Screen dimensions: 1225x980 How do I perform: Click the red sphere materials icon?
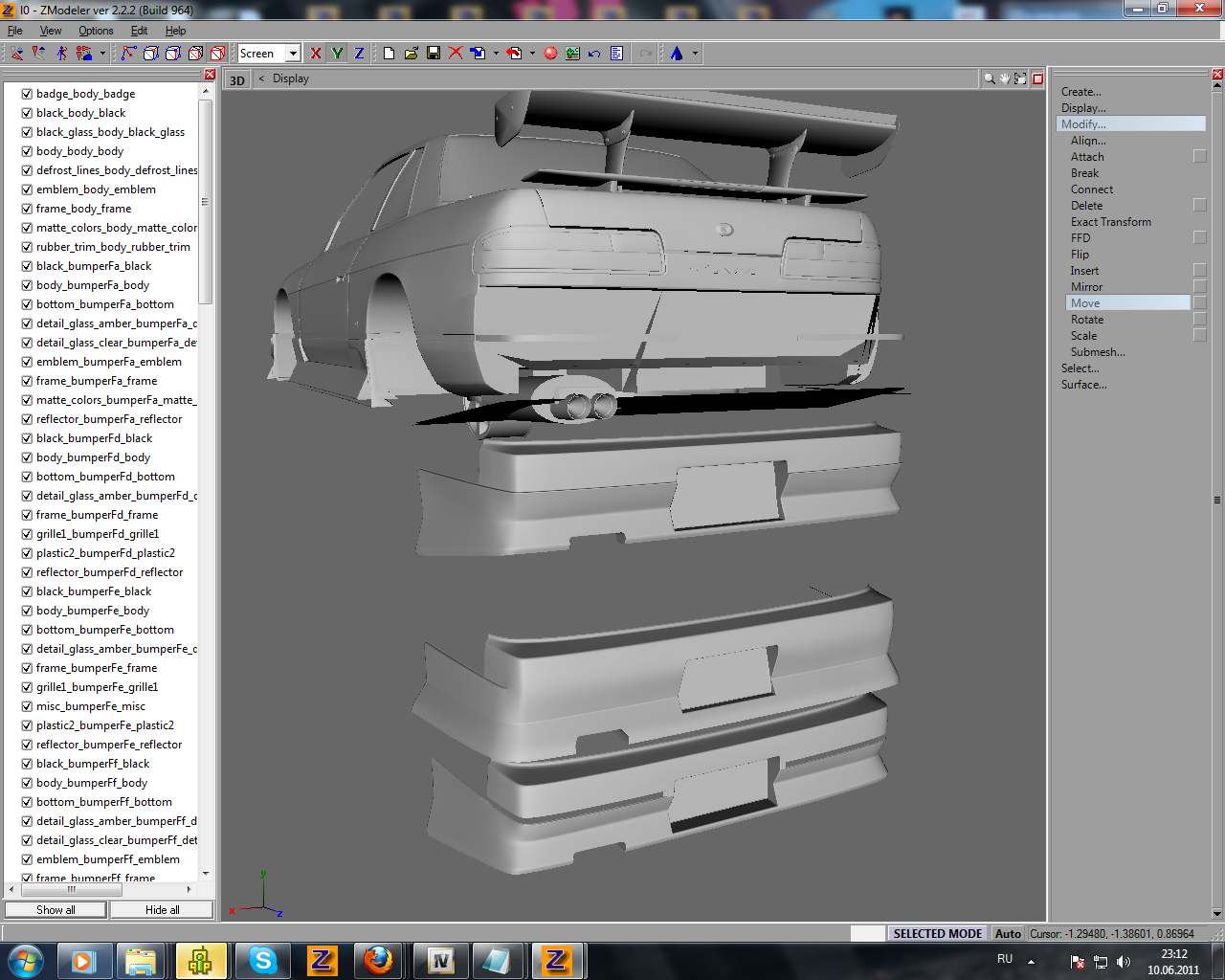[x=550, y=54]
